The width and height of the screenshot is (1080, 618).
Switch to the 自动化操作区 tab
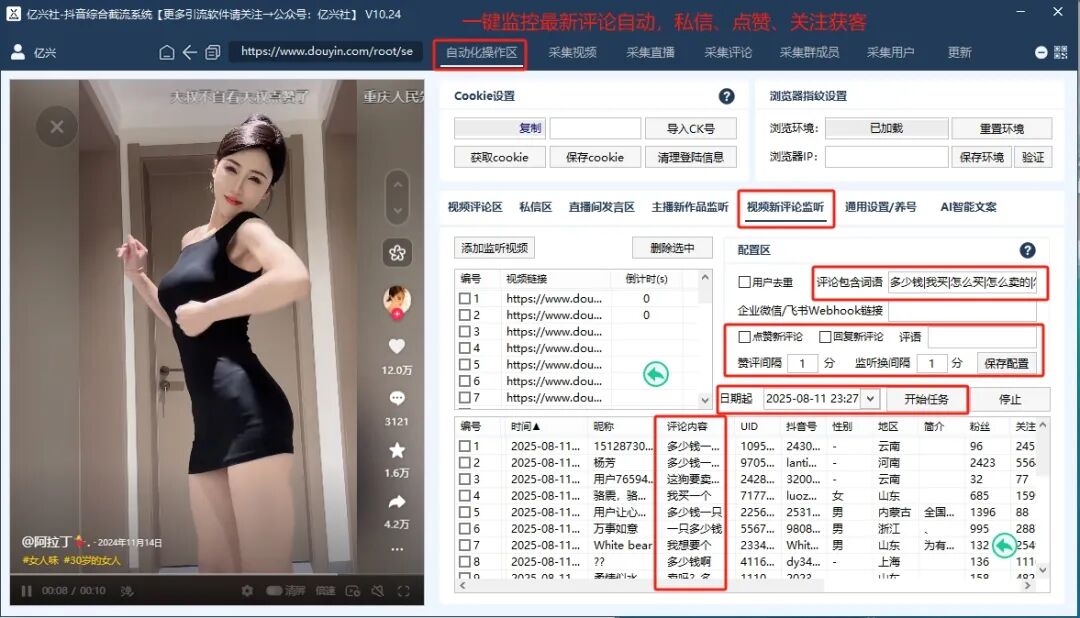(481, 52)
